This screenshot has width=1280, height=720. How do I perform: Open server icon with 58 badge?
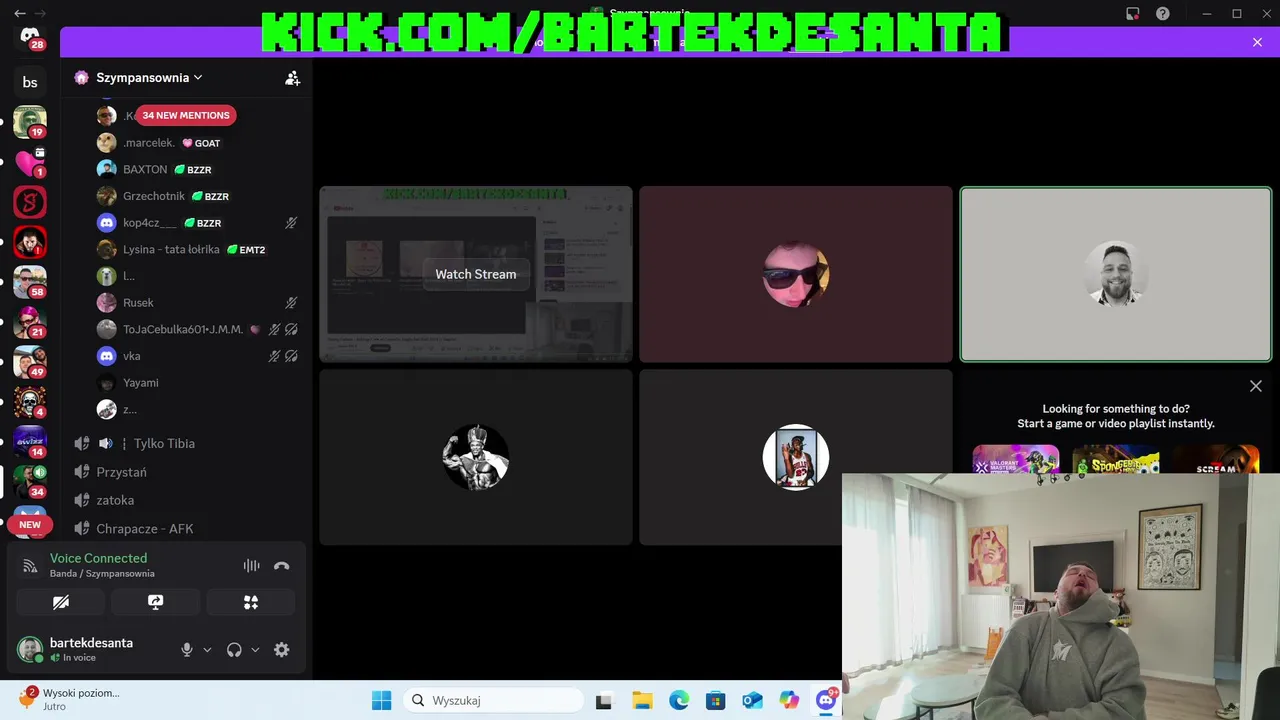(30, 282)
